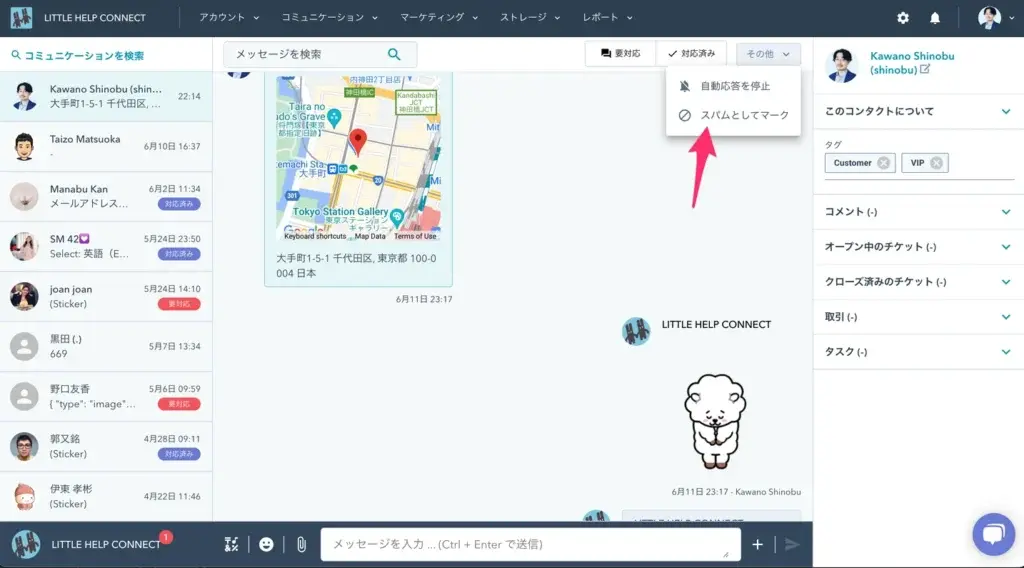Click the send message arrow icon
Image resolution: width=1024 pixels, height=568 pixels.
791,544
